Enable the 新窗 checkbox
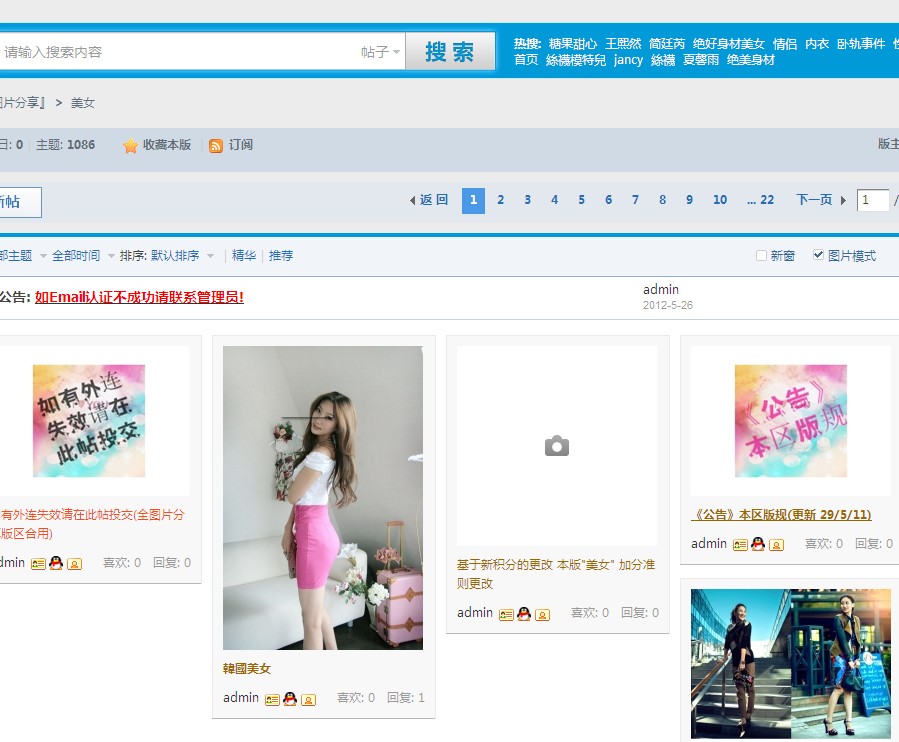Viewport: 899px width, 742px height. click(760, 255)
